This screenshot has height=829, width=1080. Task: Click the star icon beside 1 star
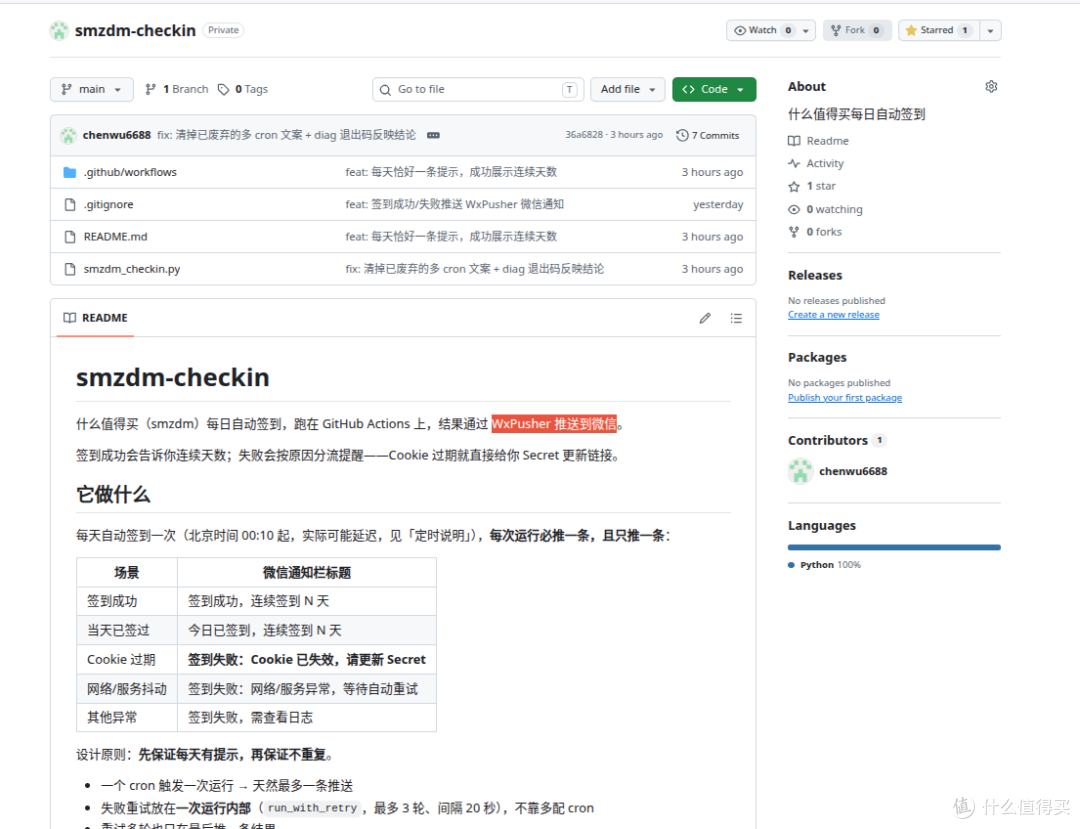tap(794, 186)
